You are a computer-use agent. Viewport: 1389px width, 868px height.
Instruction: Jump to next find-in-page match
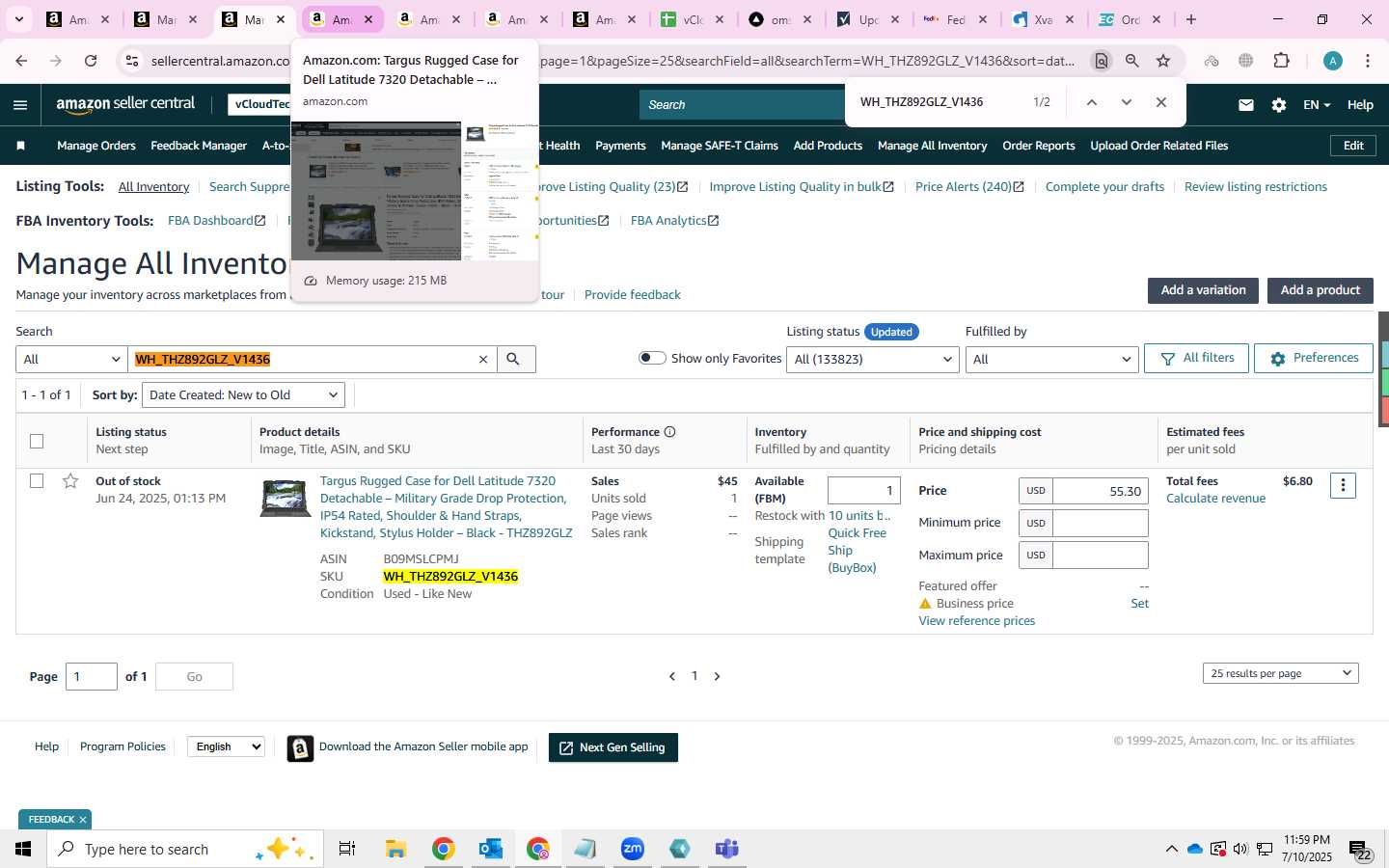coord(1126,102)
